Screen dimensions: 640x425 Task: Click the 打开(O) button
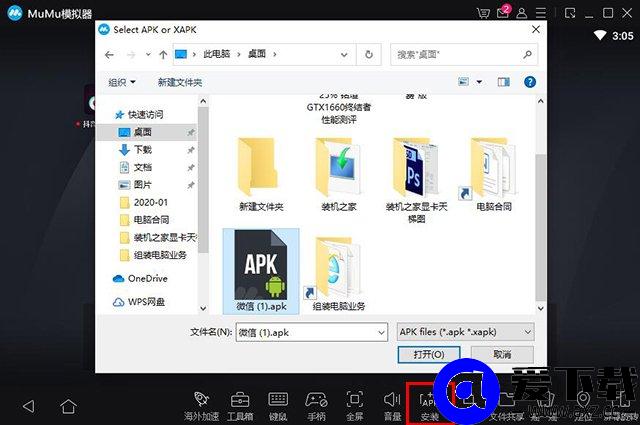click(429, 354)
